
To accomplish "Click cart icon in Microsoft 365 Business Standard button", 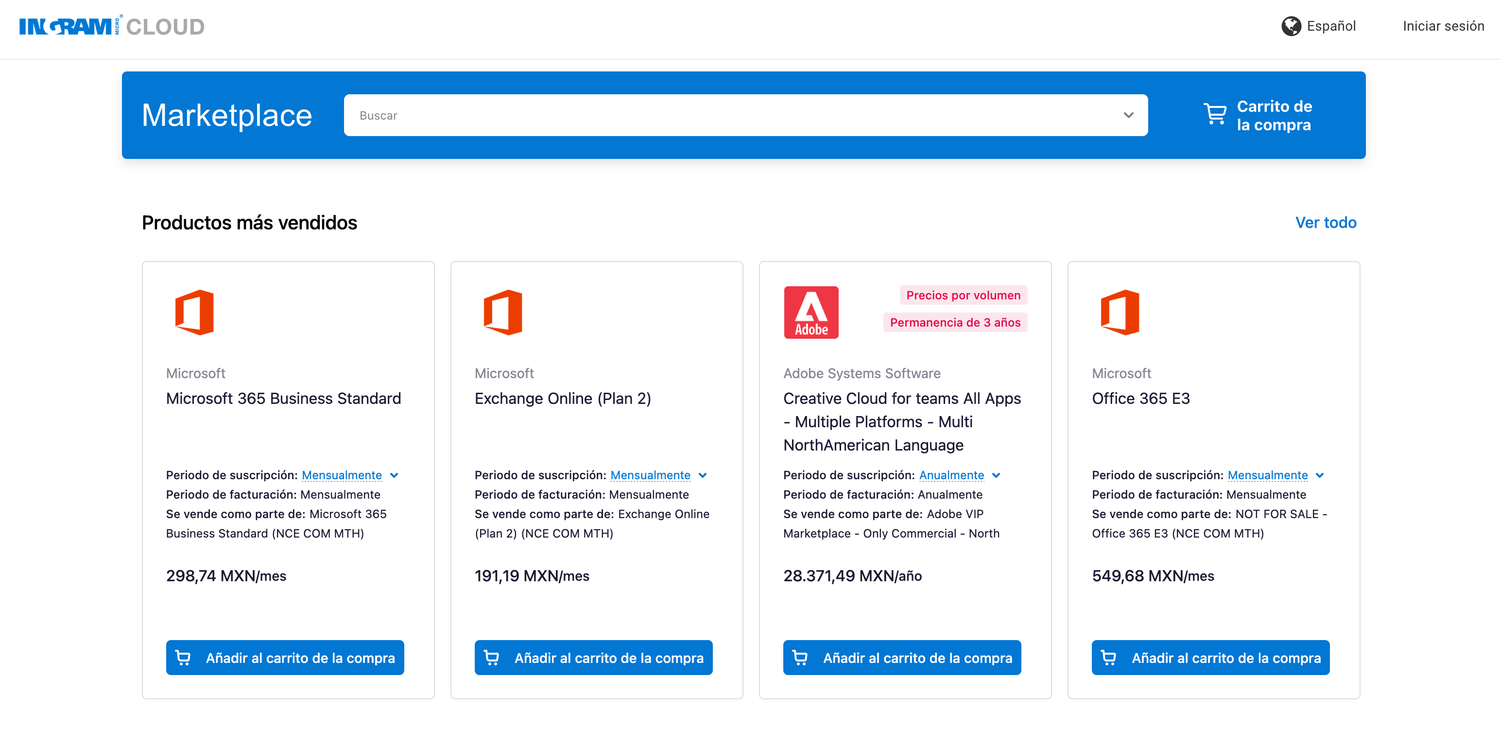I will [183, 658].
